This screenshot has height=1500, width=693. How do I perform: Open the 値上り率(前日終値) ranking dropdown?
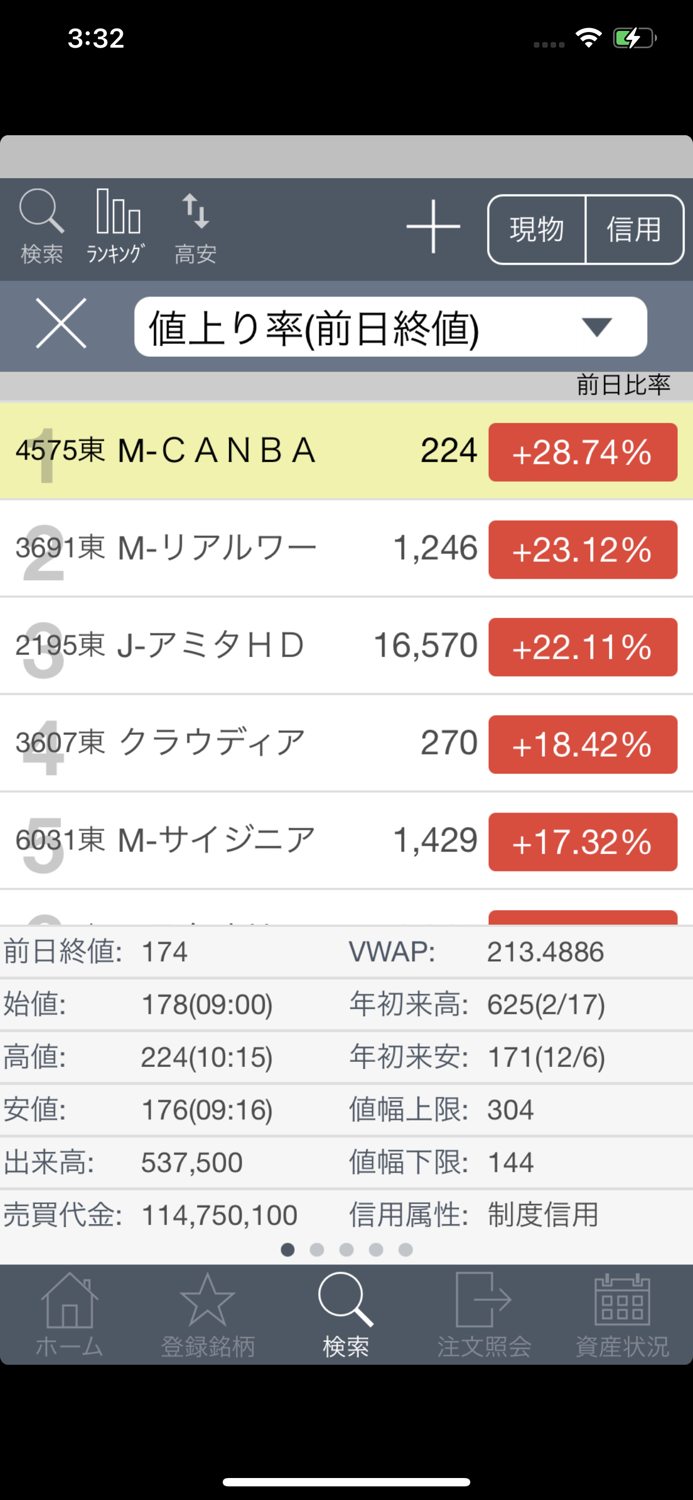[x=390, y=326]
